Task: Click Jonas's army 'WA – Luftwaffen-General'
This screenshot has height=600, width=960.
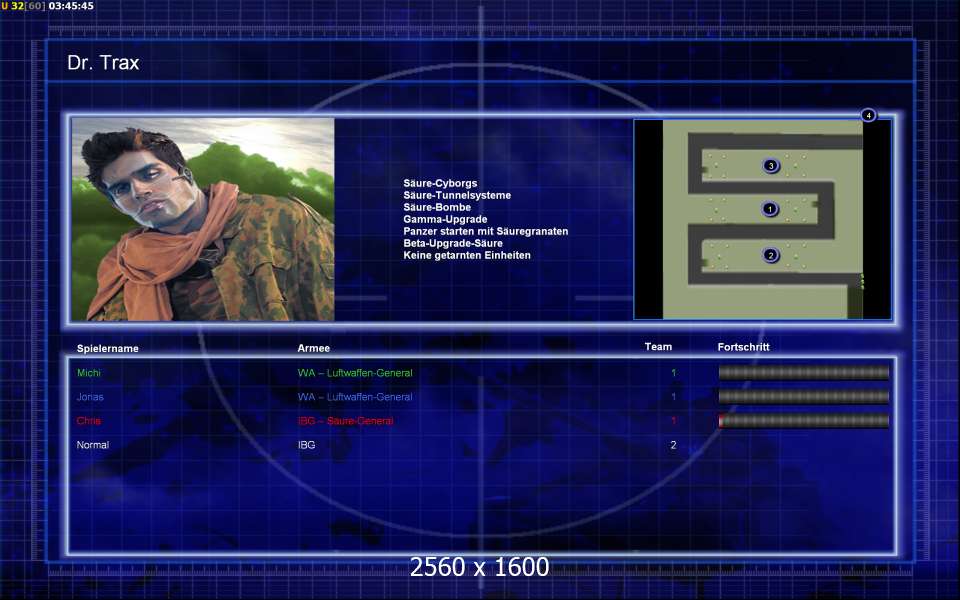Action: pyautogui.click(x=355, y=397)
